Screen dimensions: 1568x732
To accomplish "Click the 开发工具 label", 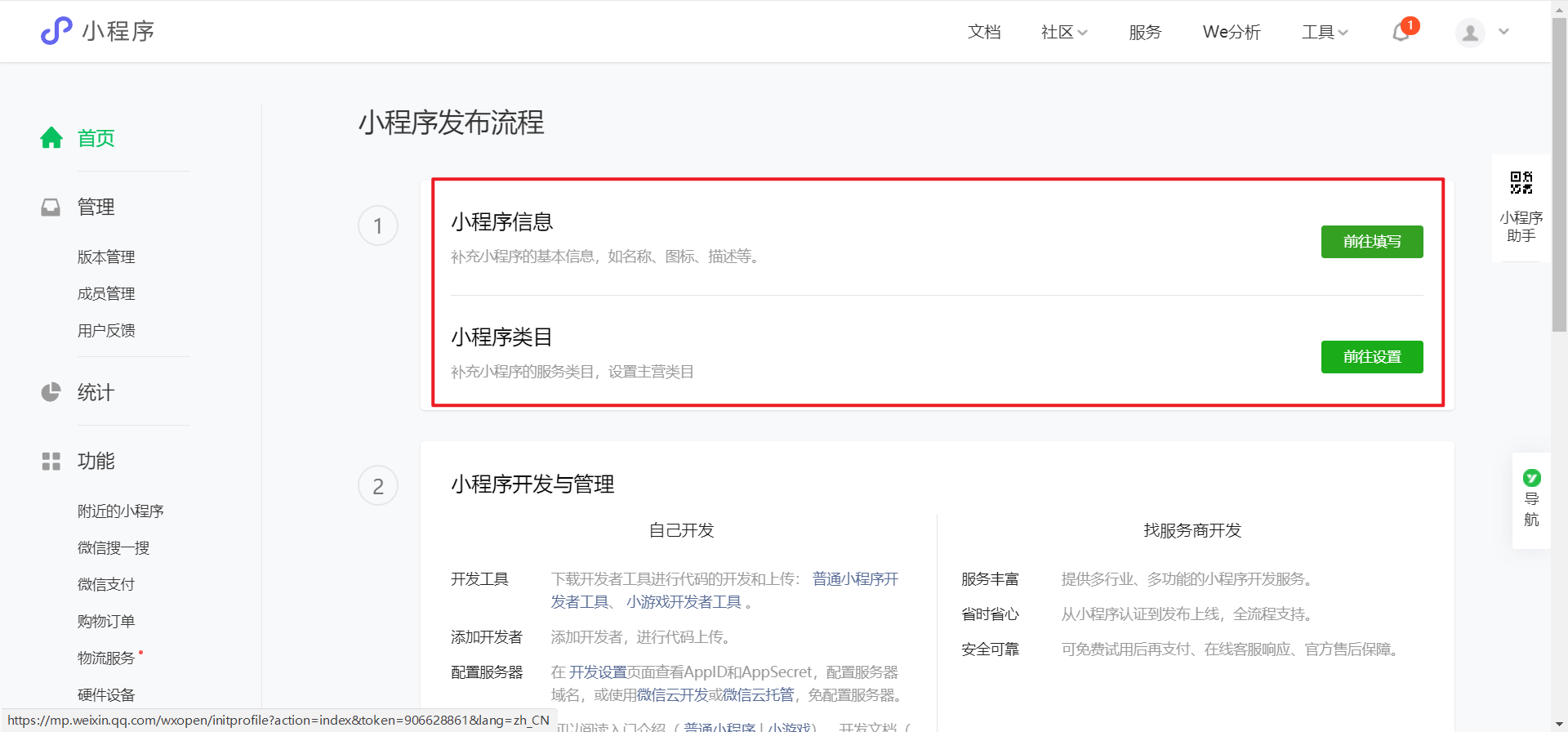I will point(479,578).
